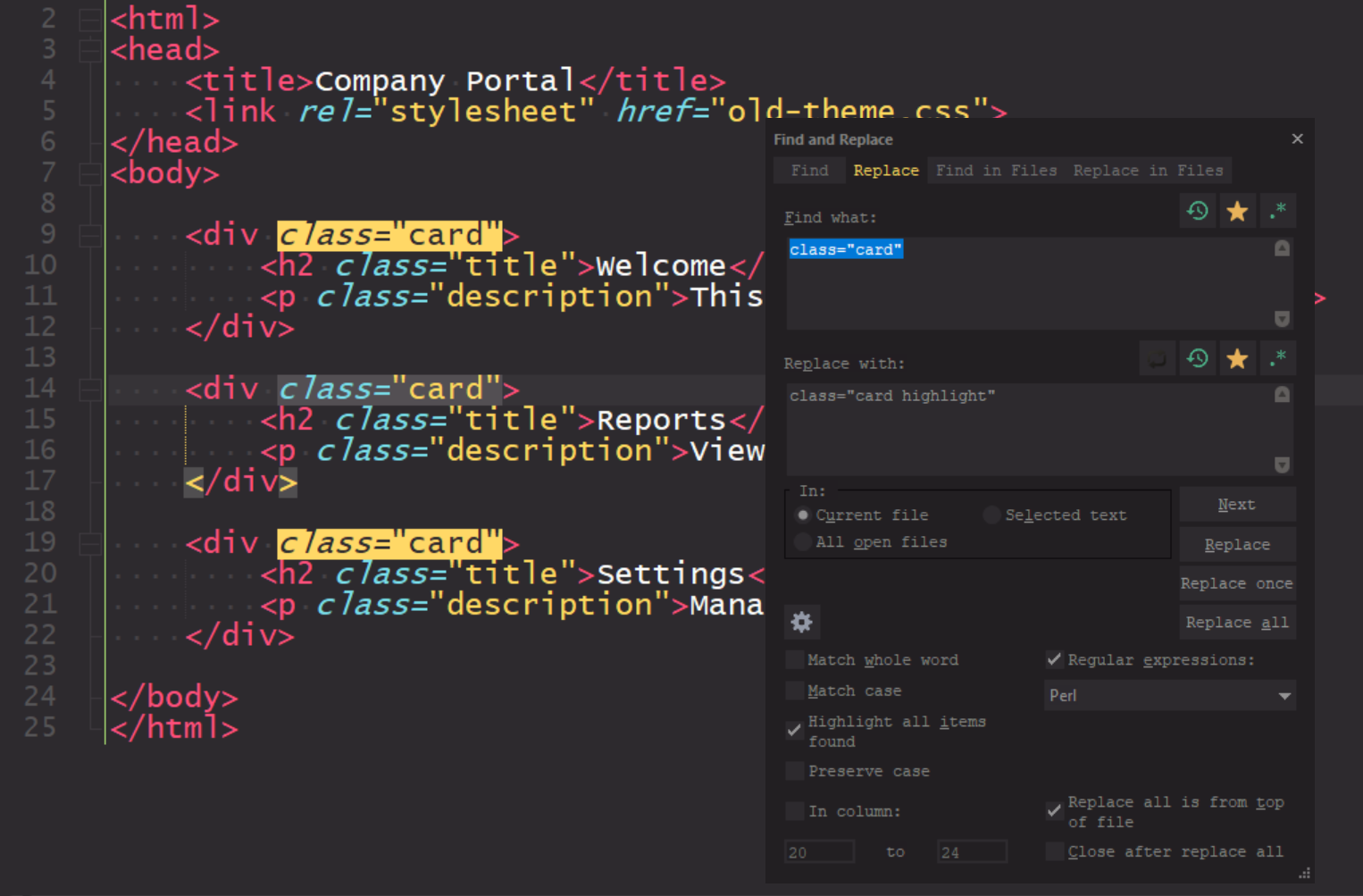The height and width of the screenshot is (896, 1363).
Task: Select the All open files radio button
Action: [803, 542]
